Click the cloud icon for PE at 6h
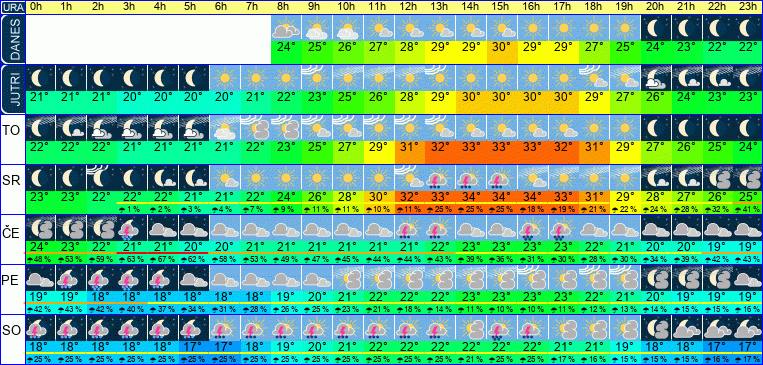Viewport: 763px width, 365px height. point(224,278)
